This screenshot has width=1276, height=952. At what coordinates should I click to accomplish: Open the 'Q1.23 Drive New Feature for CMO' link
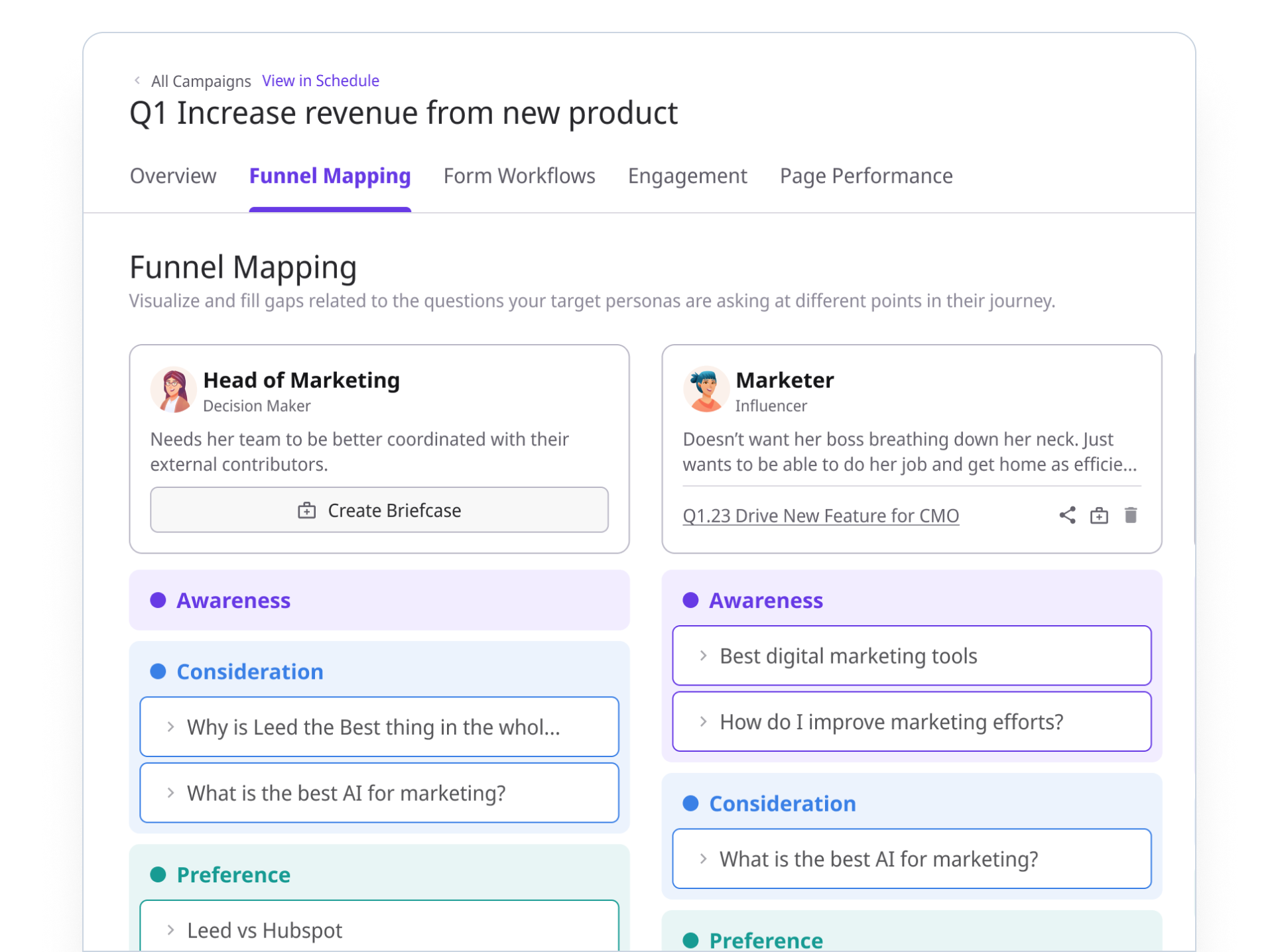tap(821, 515)
